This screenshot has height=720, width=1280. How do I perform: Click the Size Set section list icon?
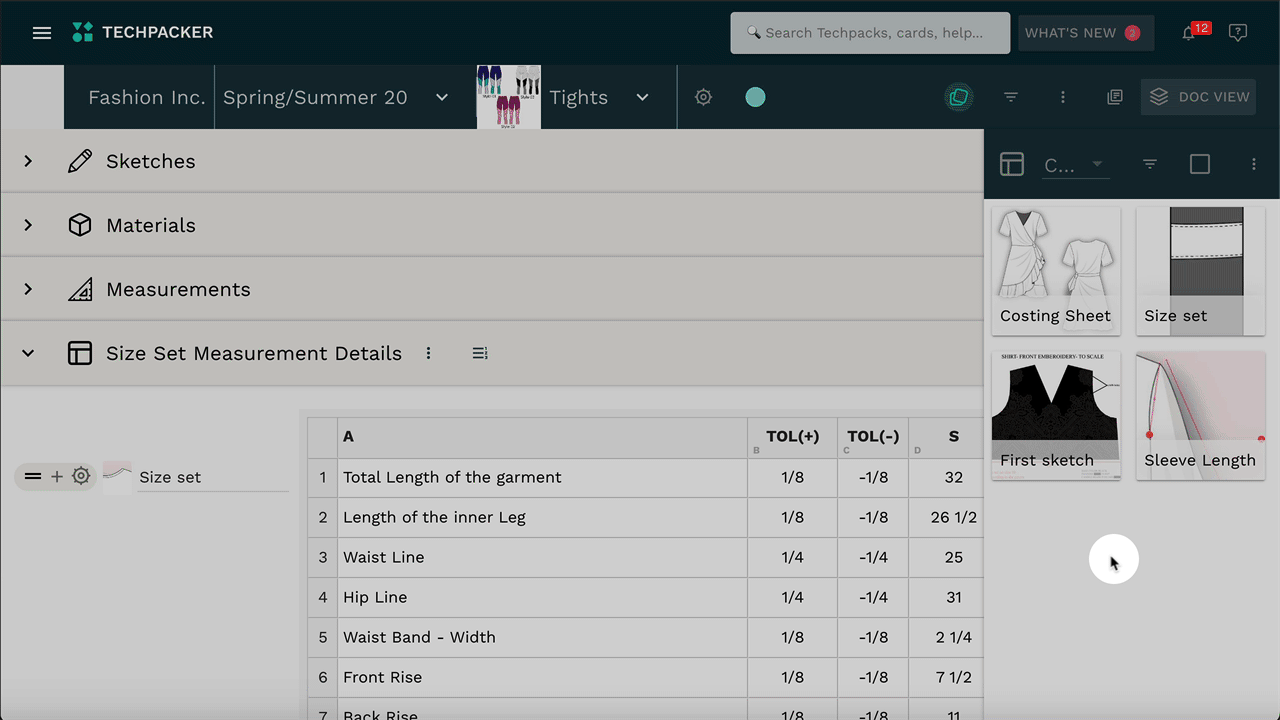pyautogui.click(x=480, y=353)
